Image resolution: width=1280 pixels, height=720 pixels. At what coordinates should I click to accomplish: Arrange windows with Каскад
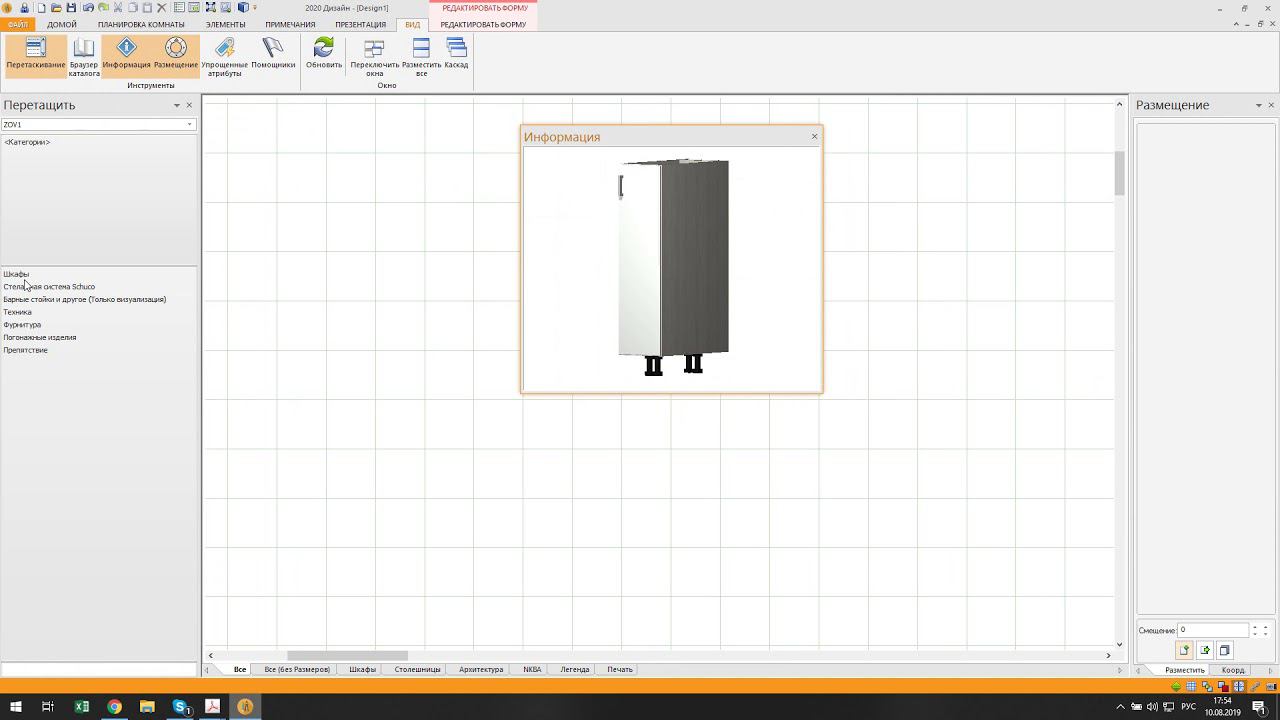pyautogui.click(x=456, y=54)
